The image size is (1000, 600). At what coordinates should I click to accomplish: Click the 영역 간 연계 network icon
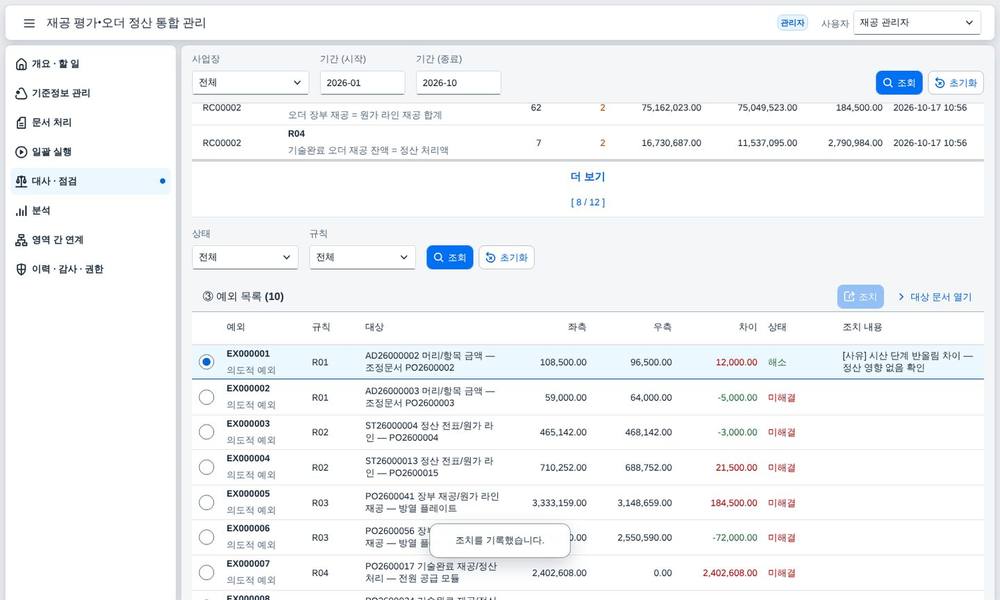click(x=21, y=240)
